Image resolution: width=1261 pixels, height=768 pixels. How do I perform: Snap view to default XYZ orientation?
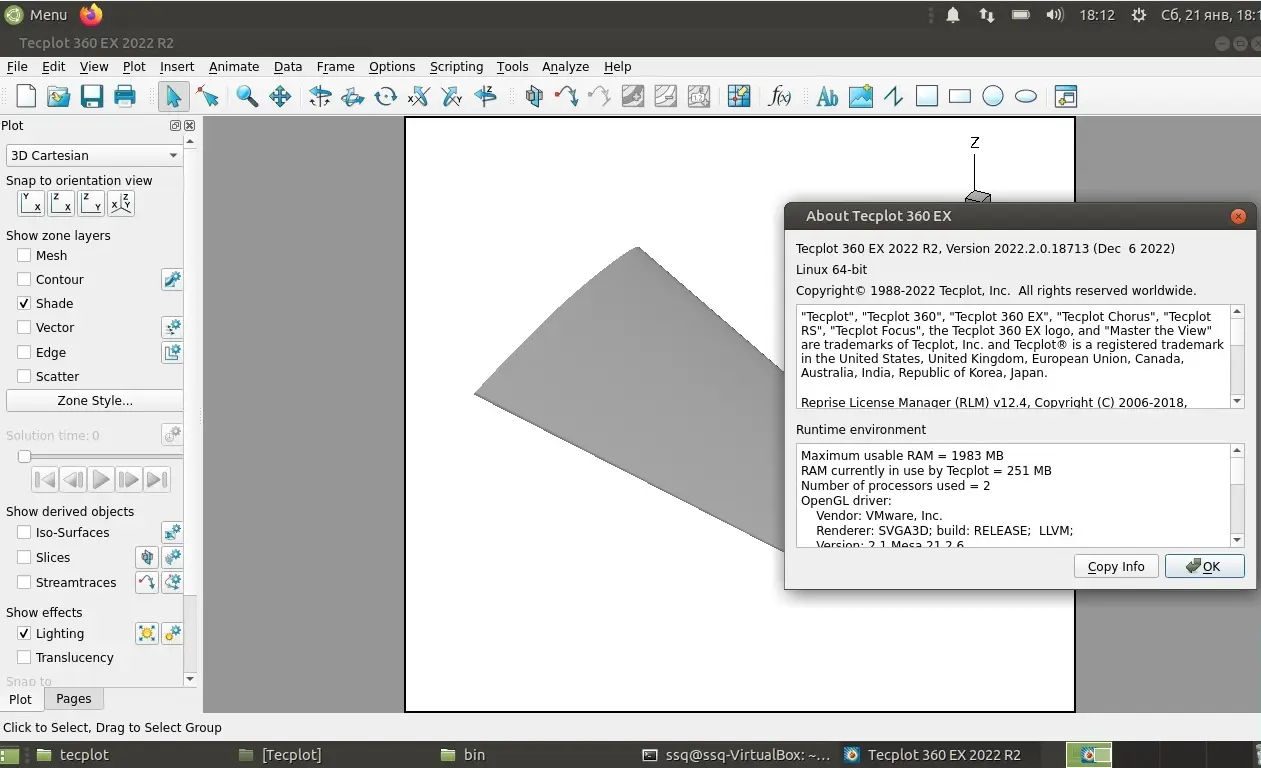click(x=121, y=203)
